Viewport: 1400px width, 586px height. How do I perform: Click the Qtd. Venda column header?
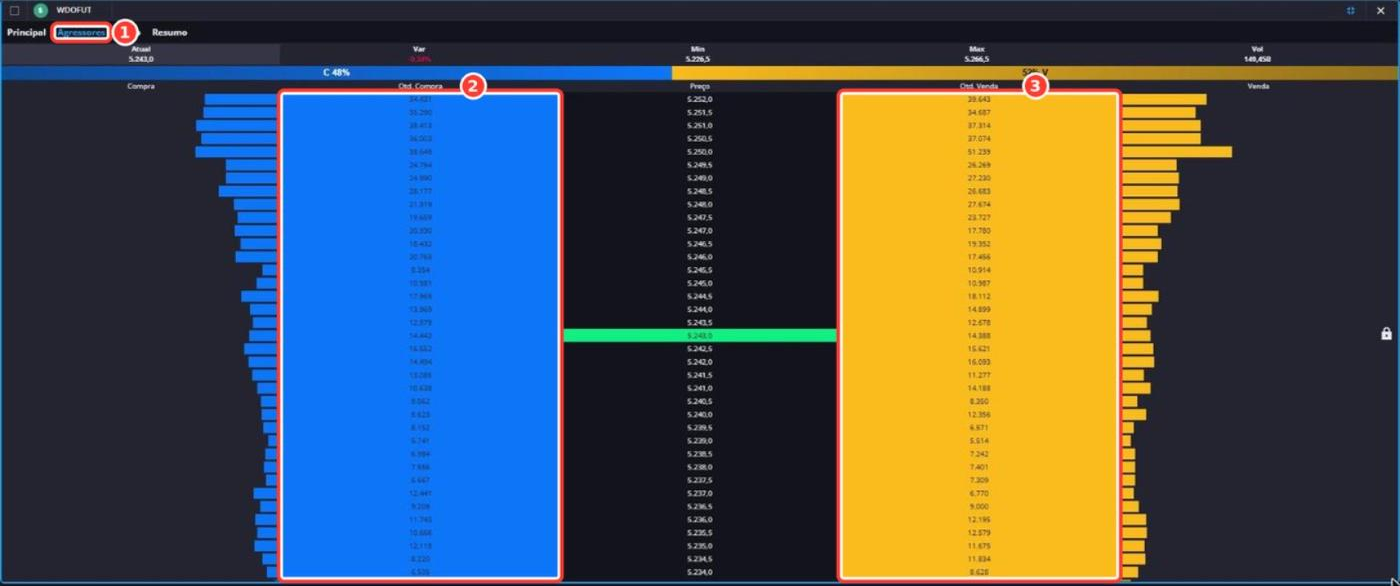pos(979,86)
